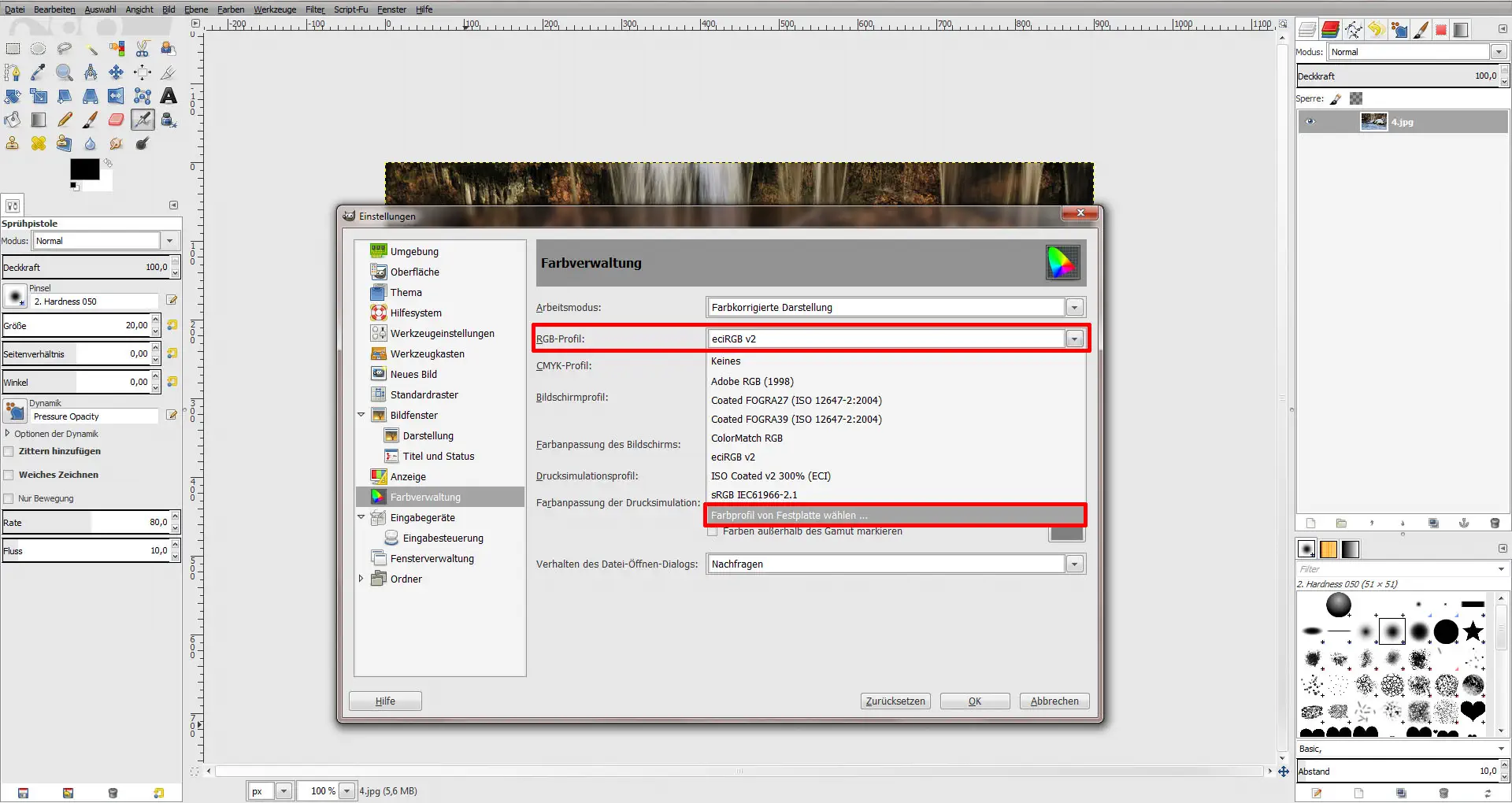Open the Filter menu
The image size is (1512, 803).
click(314, 9)
